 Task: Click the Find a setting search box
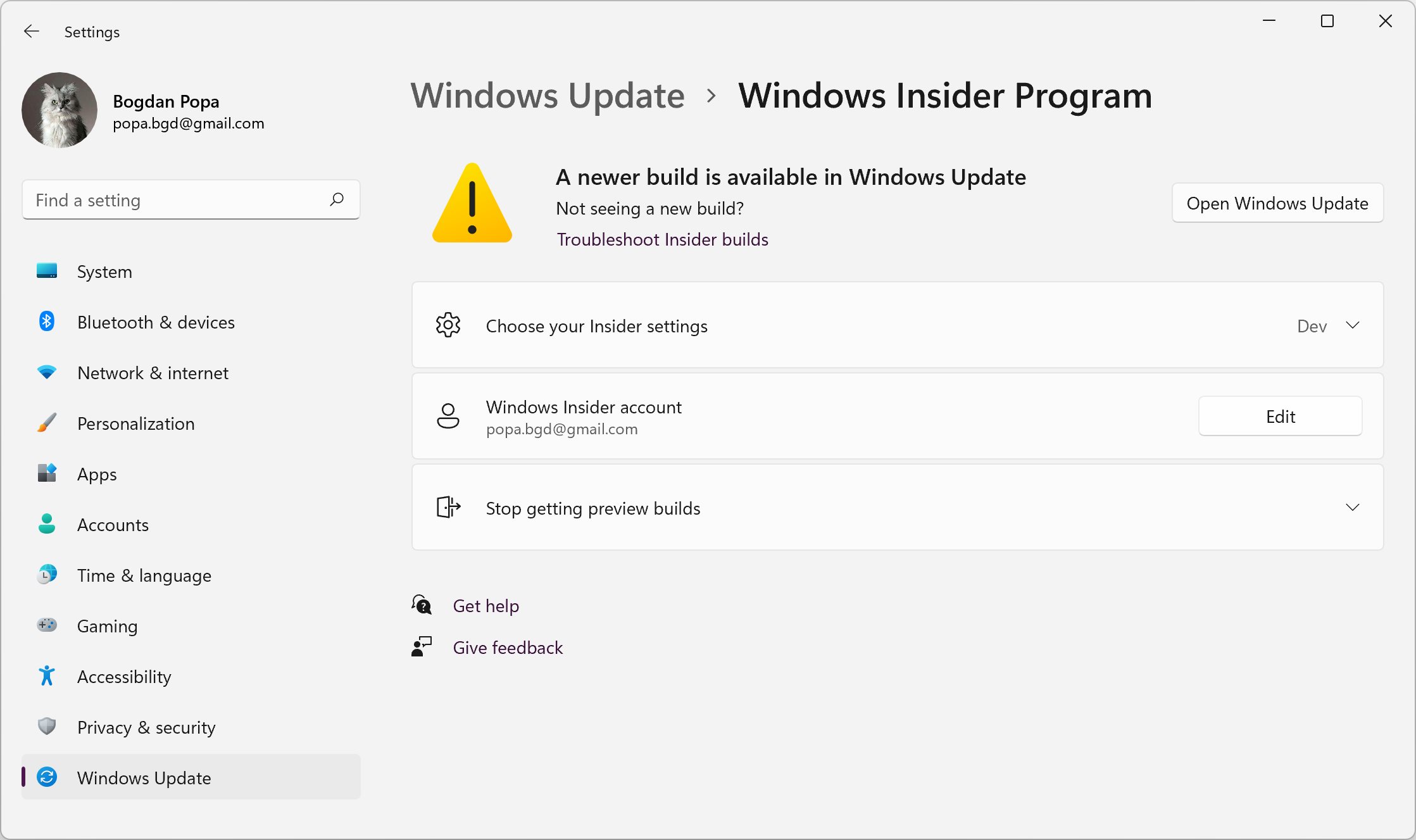pyautogui.click(x=177, y=200)
